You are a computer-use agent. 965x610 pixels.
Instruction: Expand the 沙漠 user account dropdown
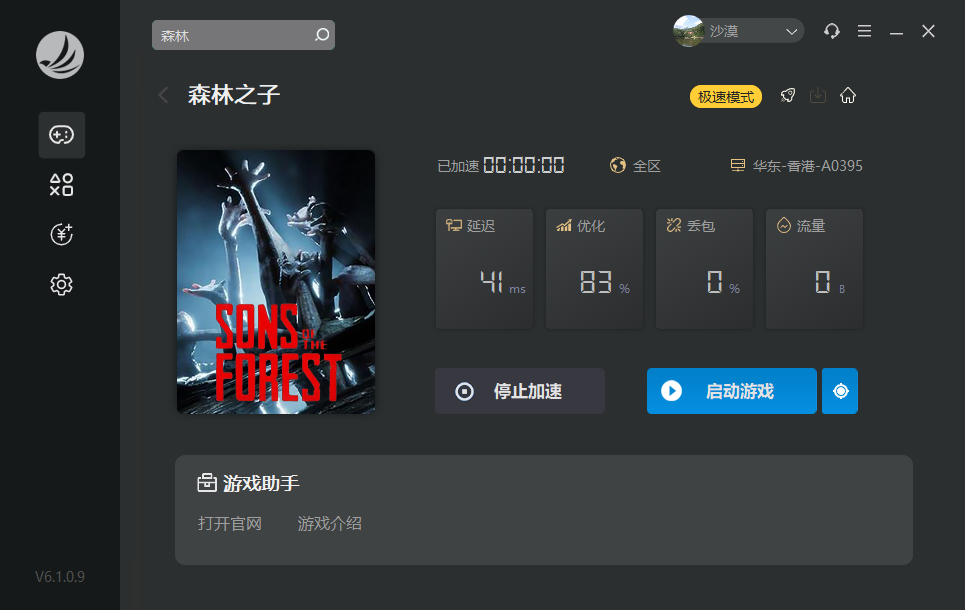pyautogui.click(x=739, y=31)
